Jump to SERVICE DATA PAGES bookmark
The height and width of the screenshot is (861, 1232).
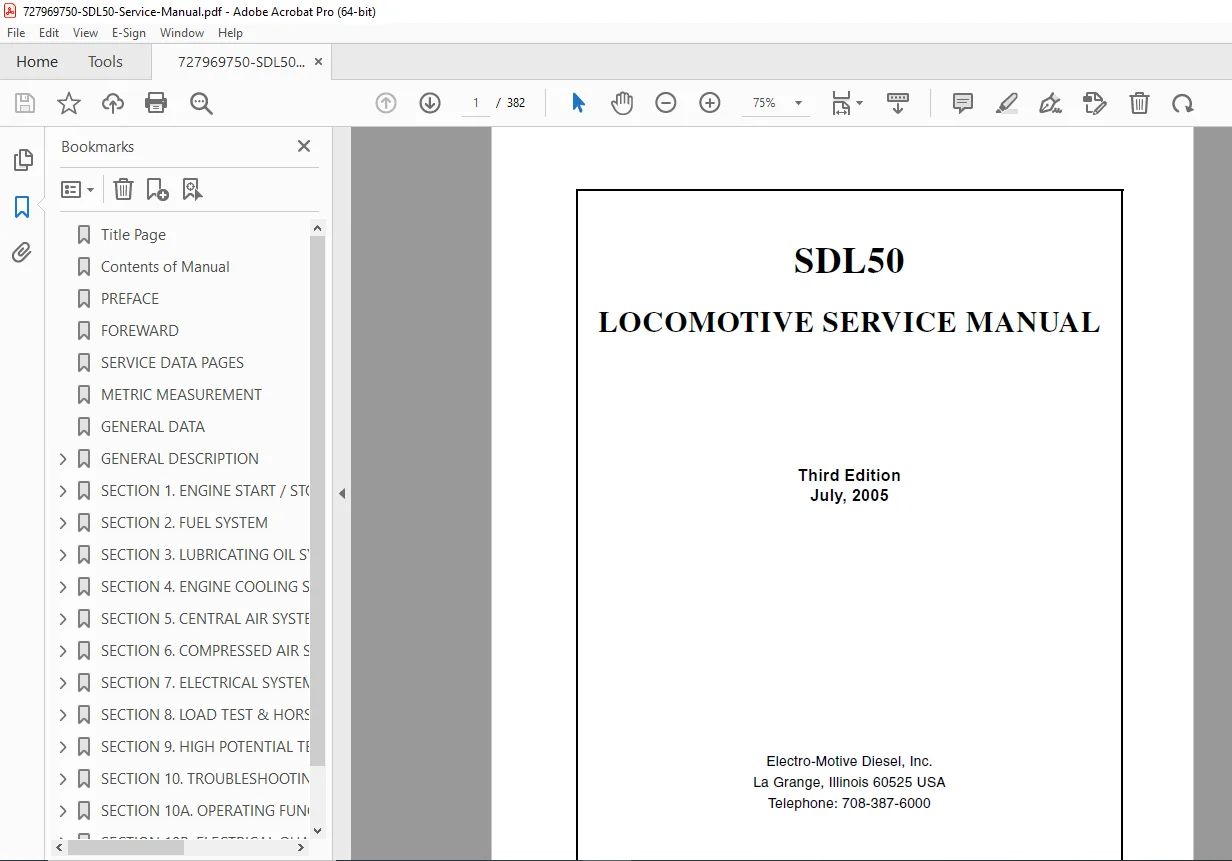pyautogui.click(x=172, y=363)
